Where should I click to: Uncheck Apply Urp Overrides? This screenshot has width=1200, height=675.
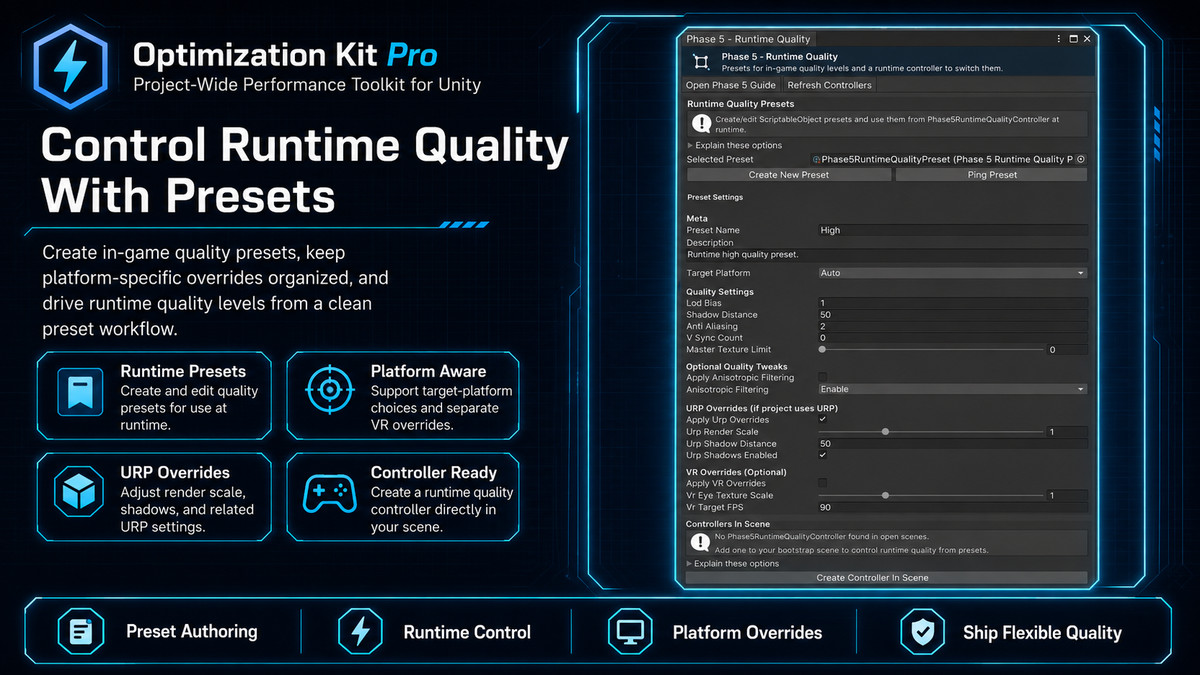pos(823,420)
